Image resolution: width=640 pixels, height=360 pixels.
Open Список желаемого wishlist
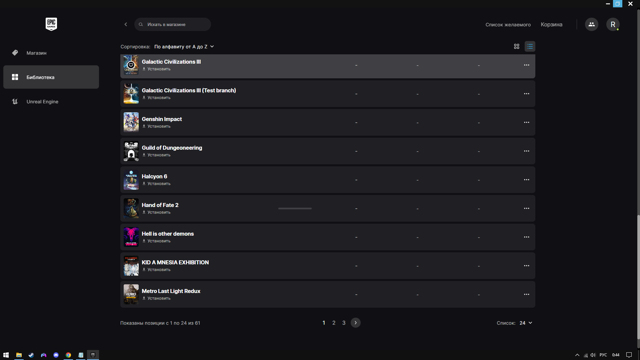(x=508, y=24)
